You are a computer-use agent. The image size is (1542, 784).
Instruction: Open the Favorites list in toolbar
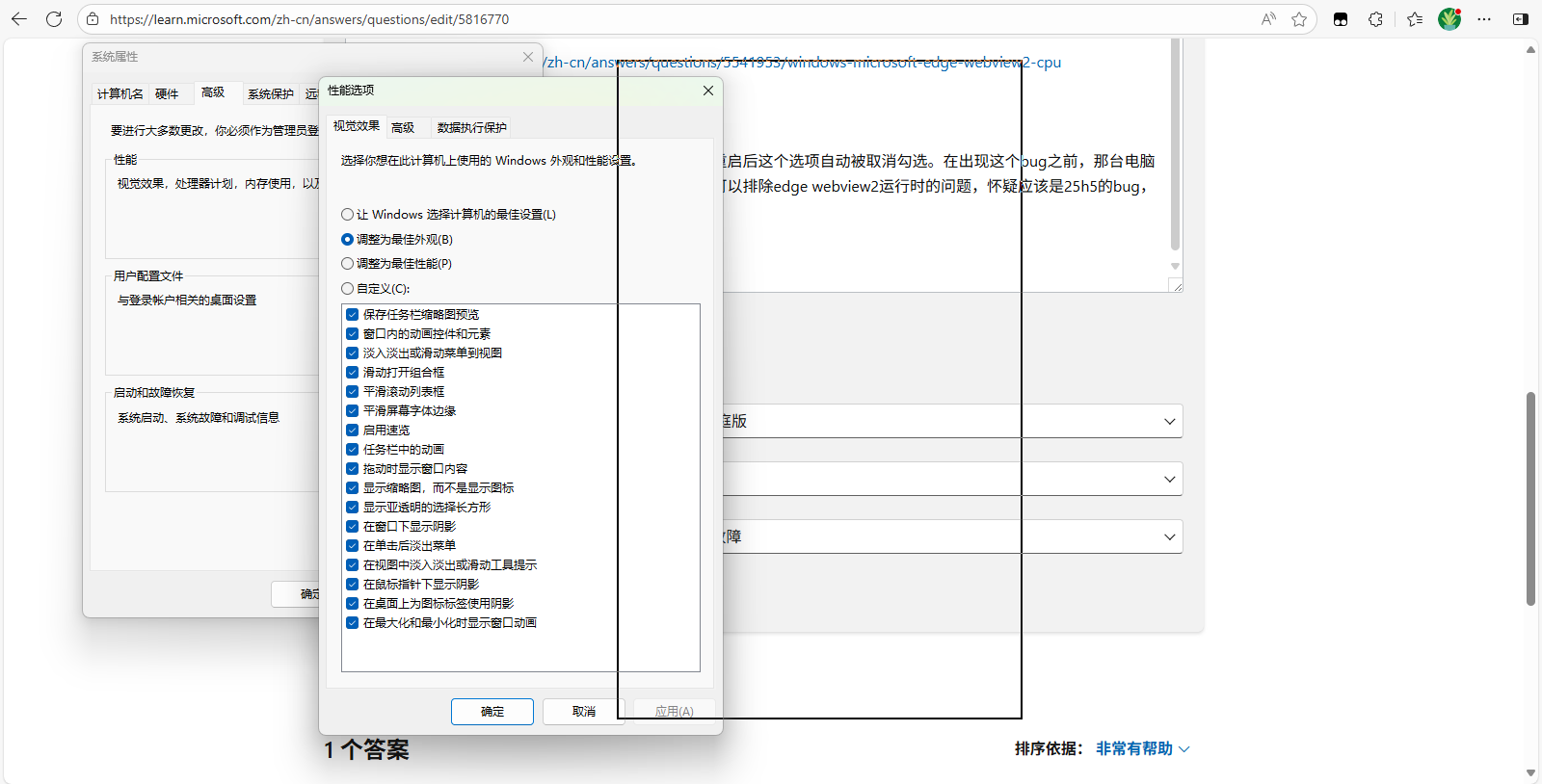[1415, 19]
